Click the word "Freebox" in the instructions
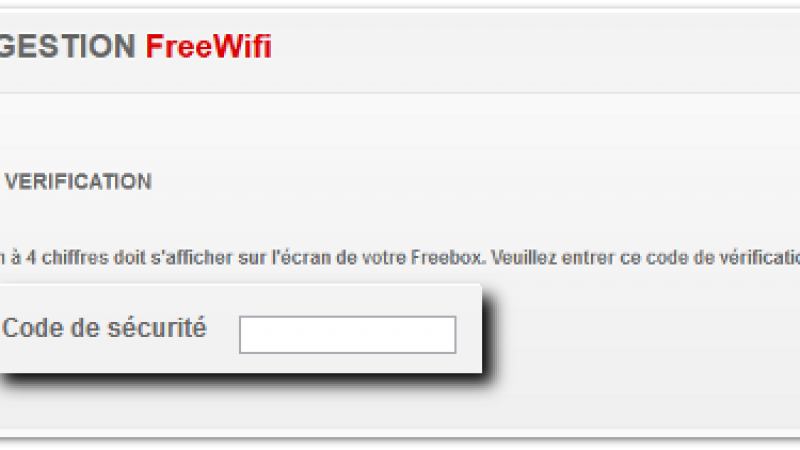 (446, 257)
